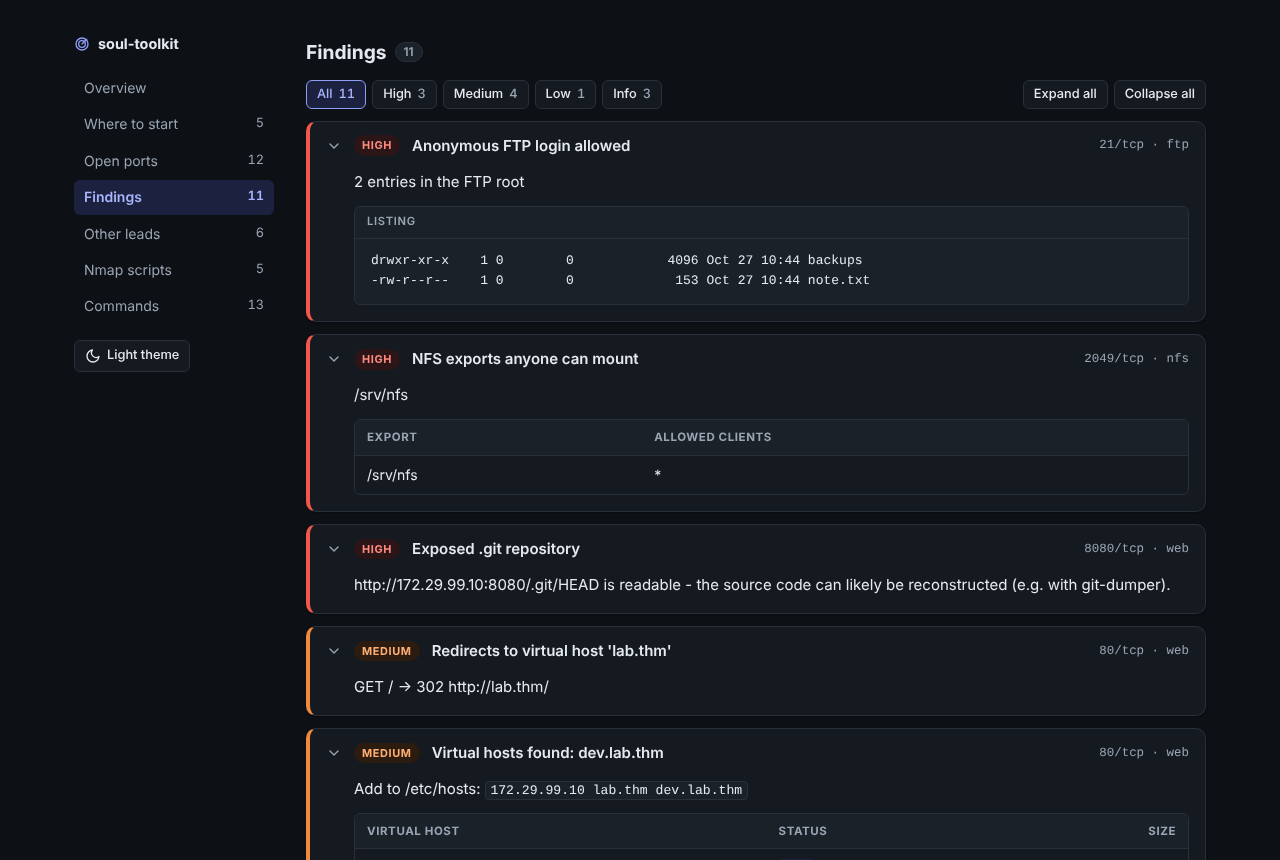Click Collapse all button

pos(1160,94)
